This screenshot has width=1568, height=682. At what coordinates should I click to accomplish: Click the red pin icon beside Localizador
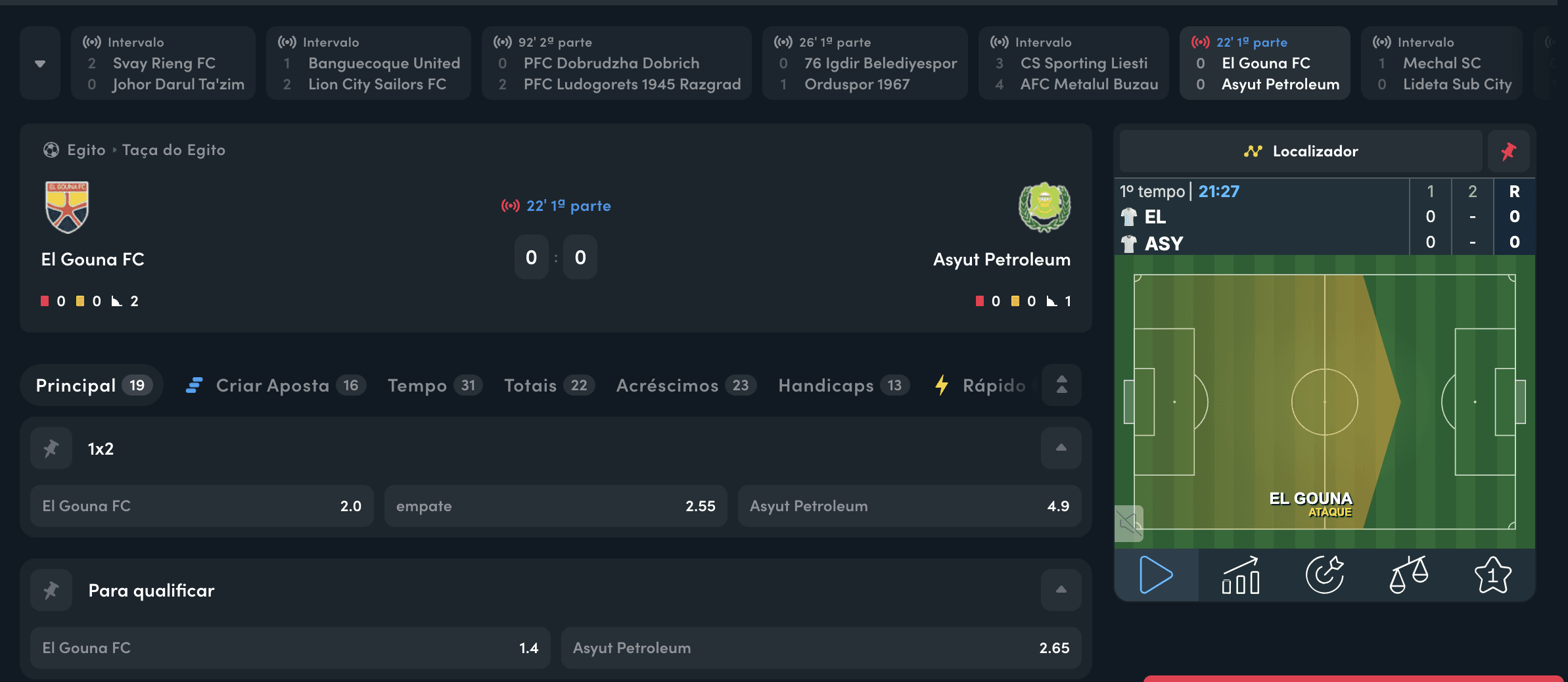pos(1508,151)
